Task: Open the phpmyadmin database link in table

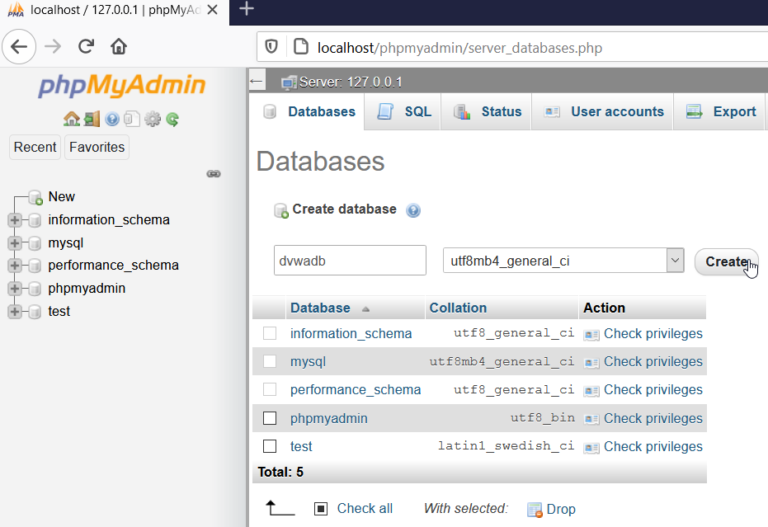Action: [x=329, y=419]
